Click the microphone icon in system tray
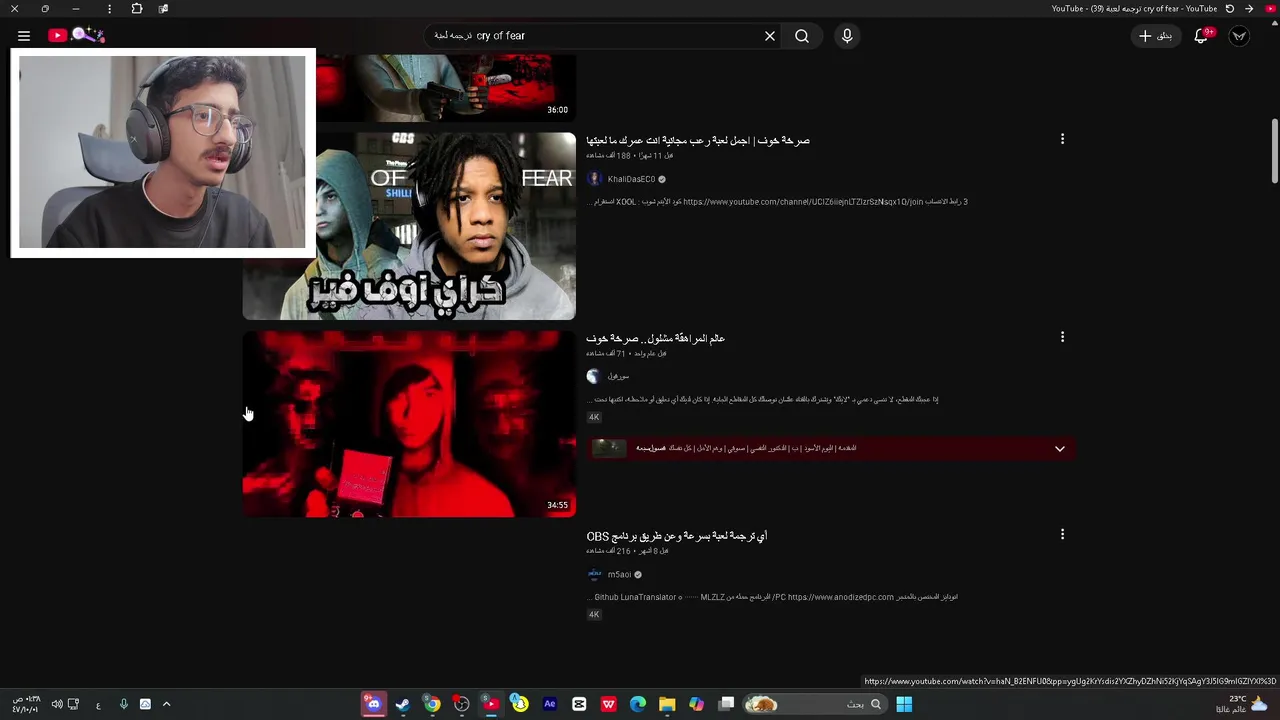1280x720 pixels. click(x=124, y=704)
